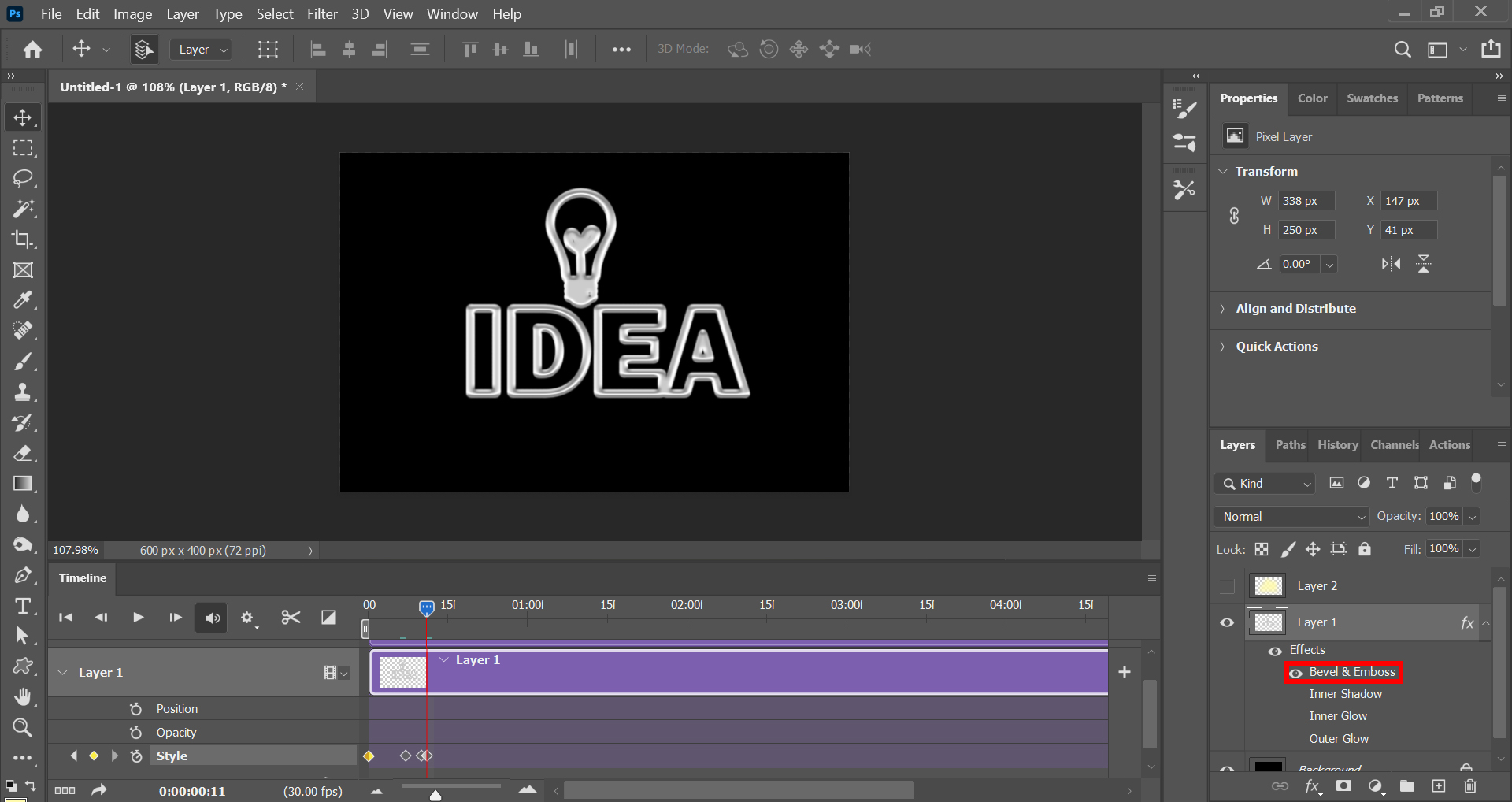Toggle Effects visibility eye on Layer 1
1512x802 pixels.
point(1275,651)
